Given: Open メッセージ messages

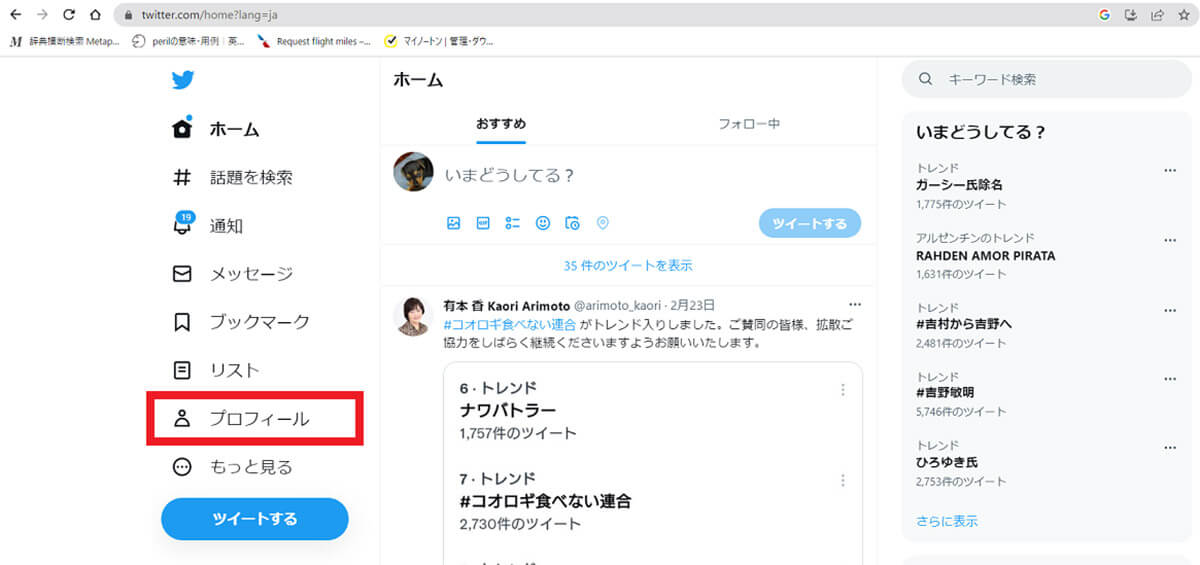Looking at the screenshot, I should (x=232, y=274).
